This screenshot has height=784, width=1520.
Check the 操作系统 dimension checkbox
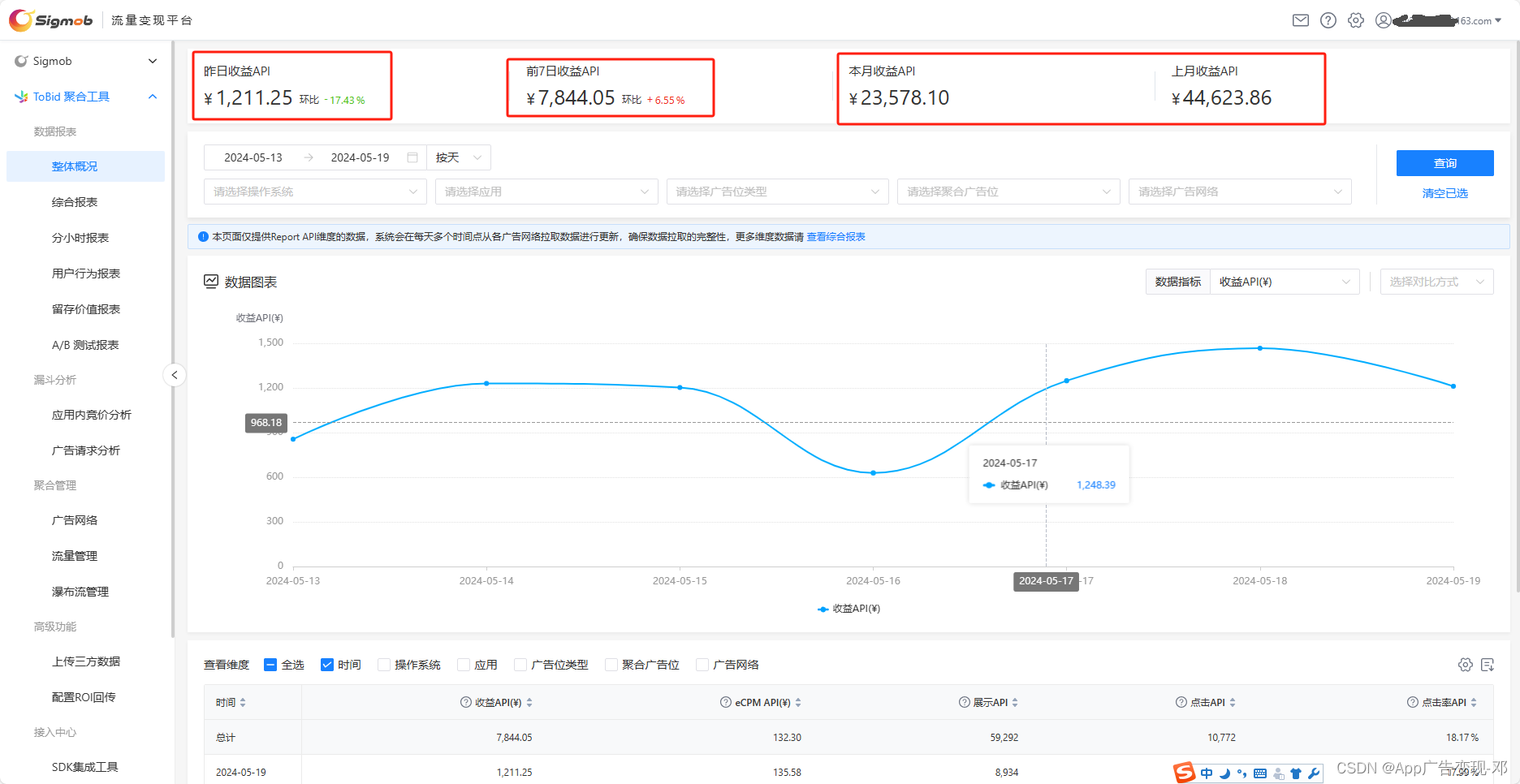(x=384, y=665)
